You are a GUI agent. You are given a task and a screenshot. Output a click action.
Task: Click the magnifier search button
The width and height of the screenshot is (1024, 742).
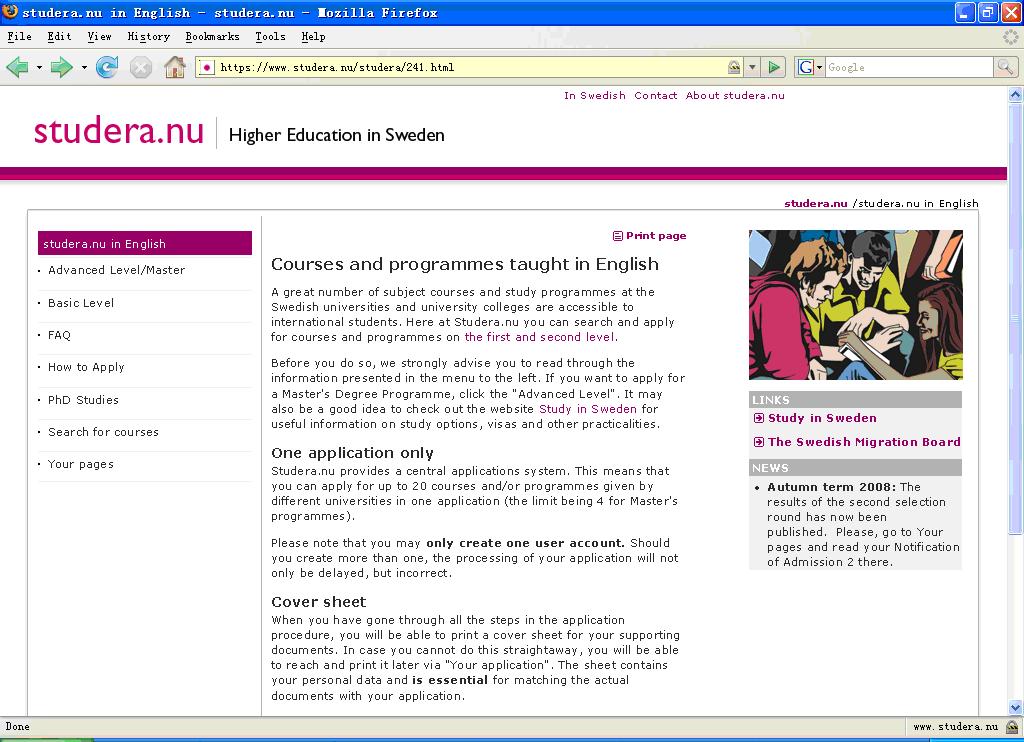1004,67
